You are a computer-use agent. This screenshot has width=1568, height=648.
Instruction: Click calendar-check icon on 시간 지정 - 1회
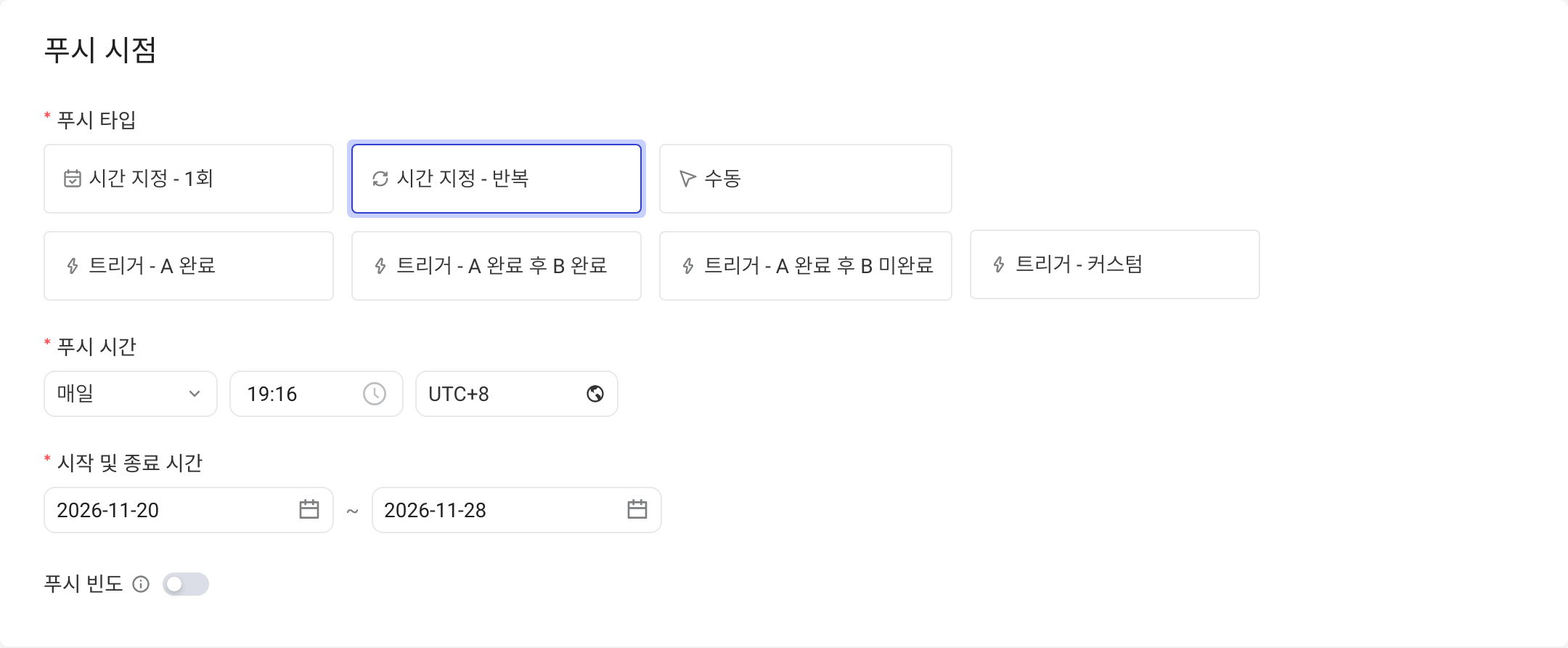(73, 179)
